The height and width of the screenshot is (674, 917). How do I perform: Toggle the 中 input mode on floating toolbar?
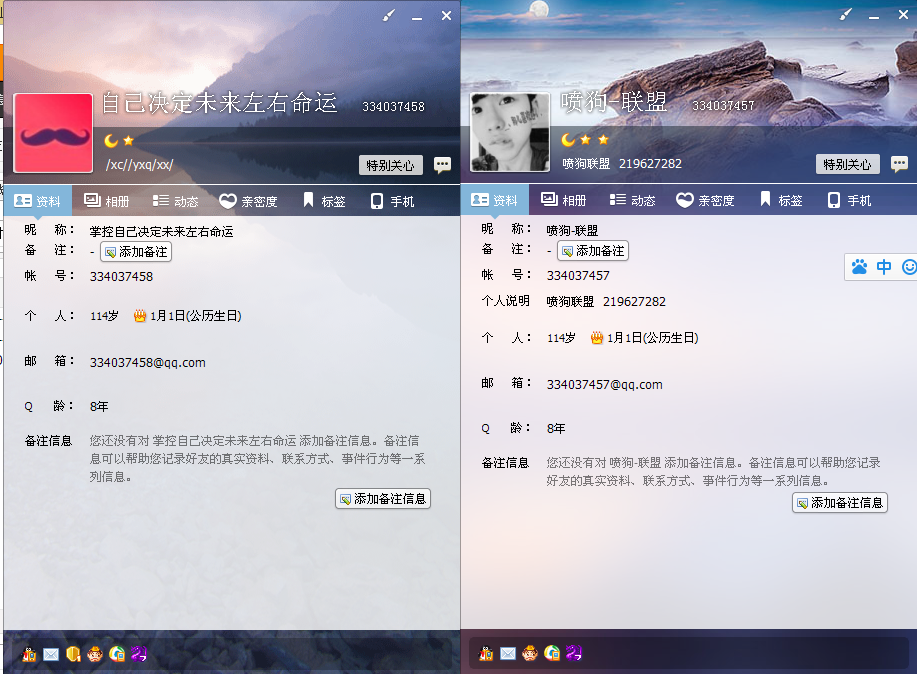[884, 267]
